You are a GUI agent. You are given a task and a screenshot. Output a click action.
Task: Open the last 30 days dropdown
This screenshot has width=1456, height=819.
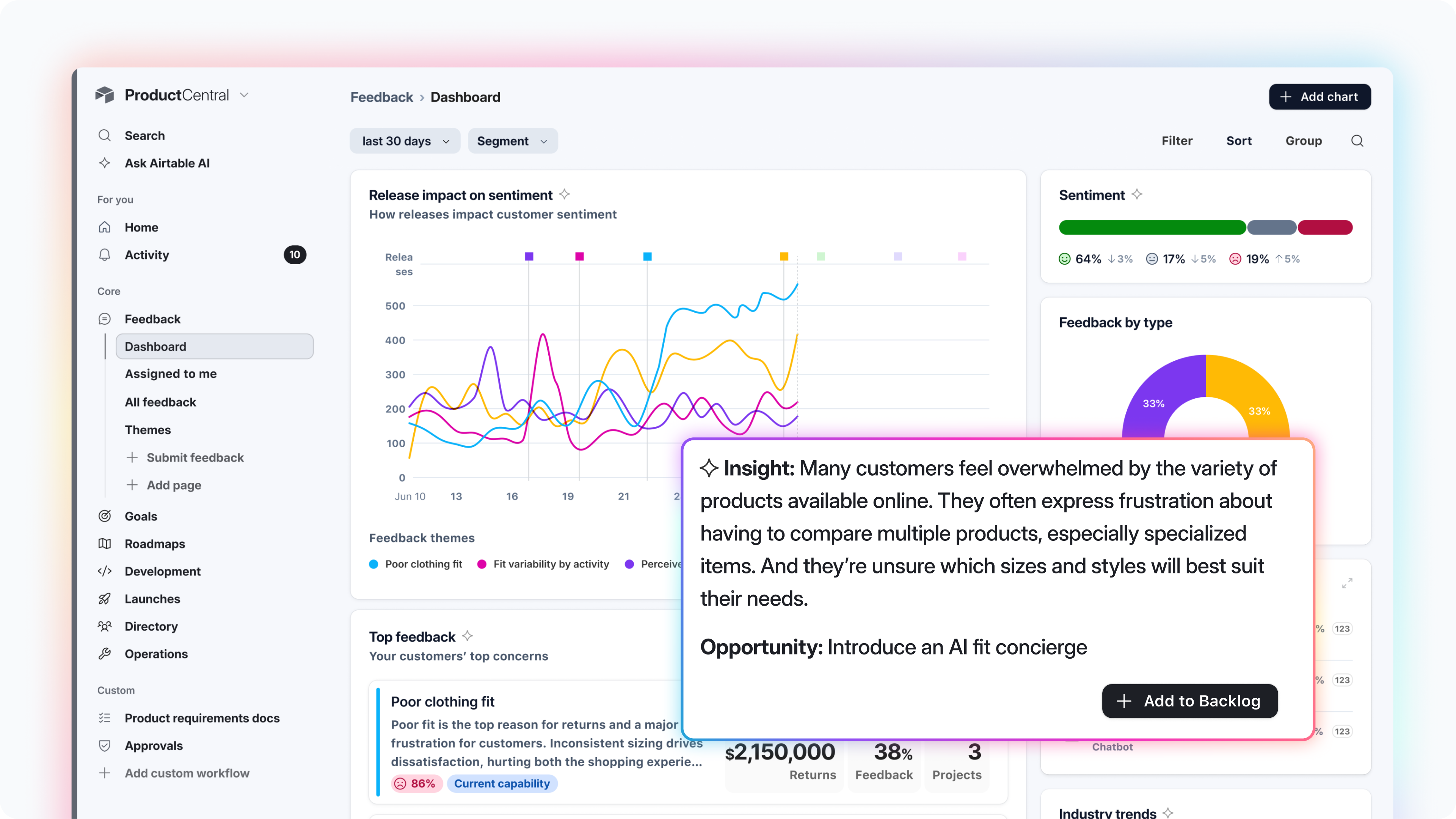[405, 141]
